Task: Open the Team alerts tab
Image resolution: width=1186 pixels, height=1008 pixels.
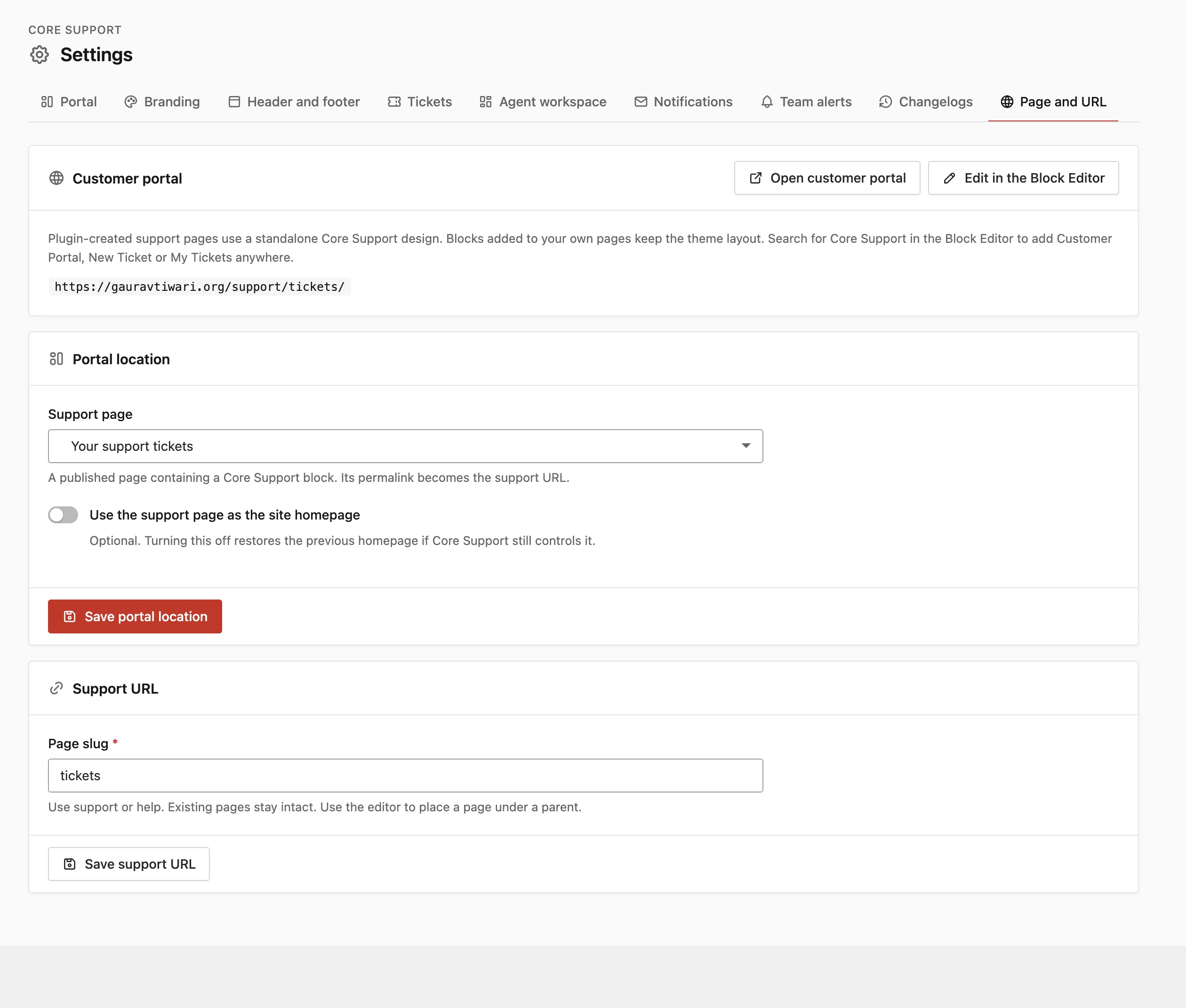Action: click(806, 102)
